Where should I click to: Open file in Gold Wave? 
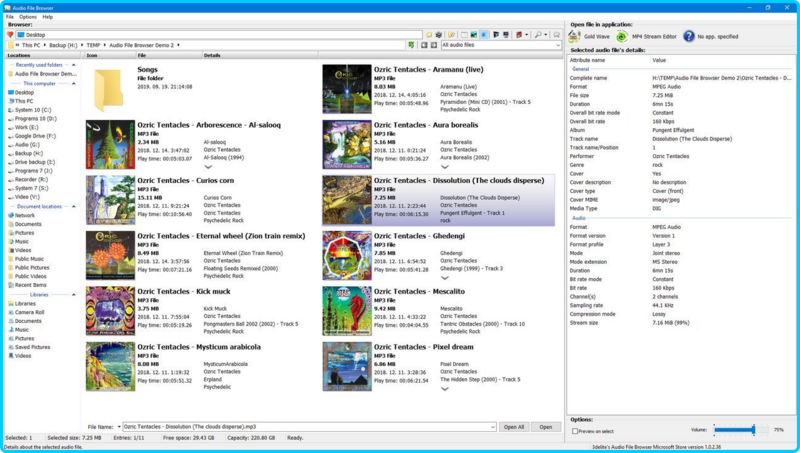coord(589,36)
